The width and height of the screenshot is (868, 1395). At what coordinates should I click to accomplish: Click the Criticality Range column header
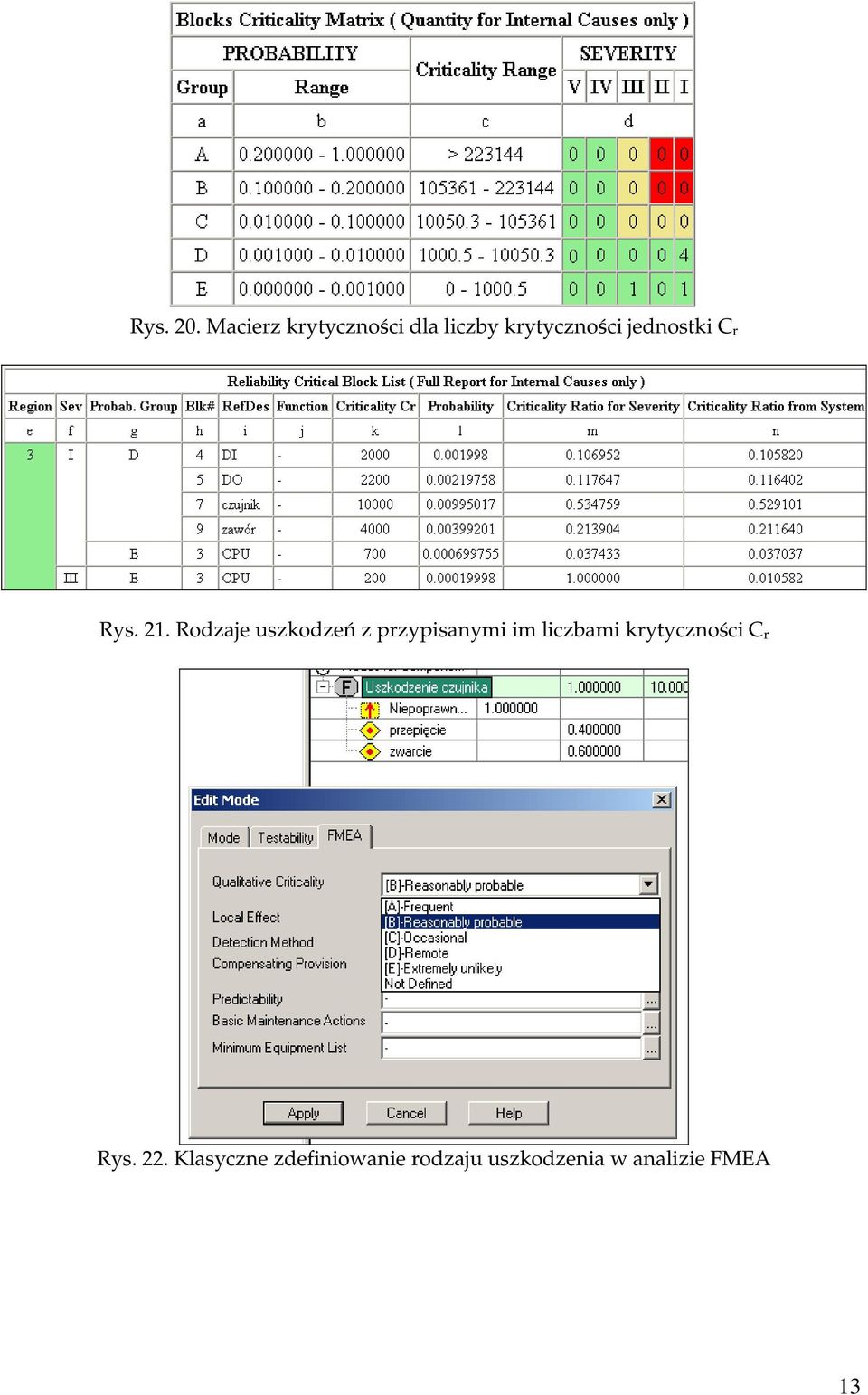click(x=486, y=70)
